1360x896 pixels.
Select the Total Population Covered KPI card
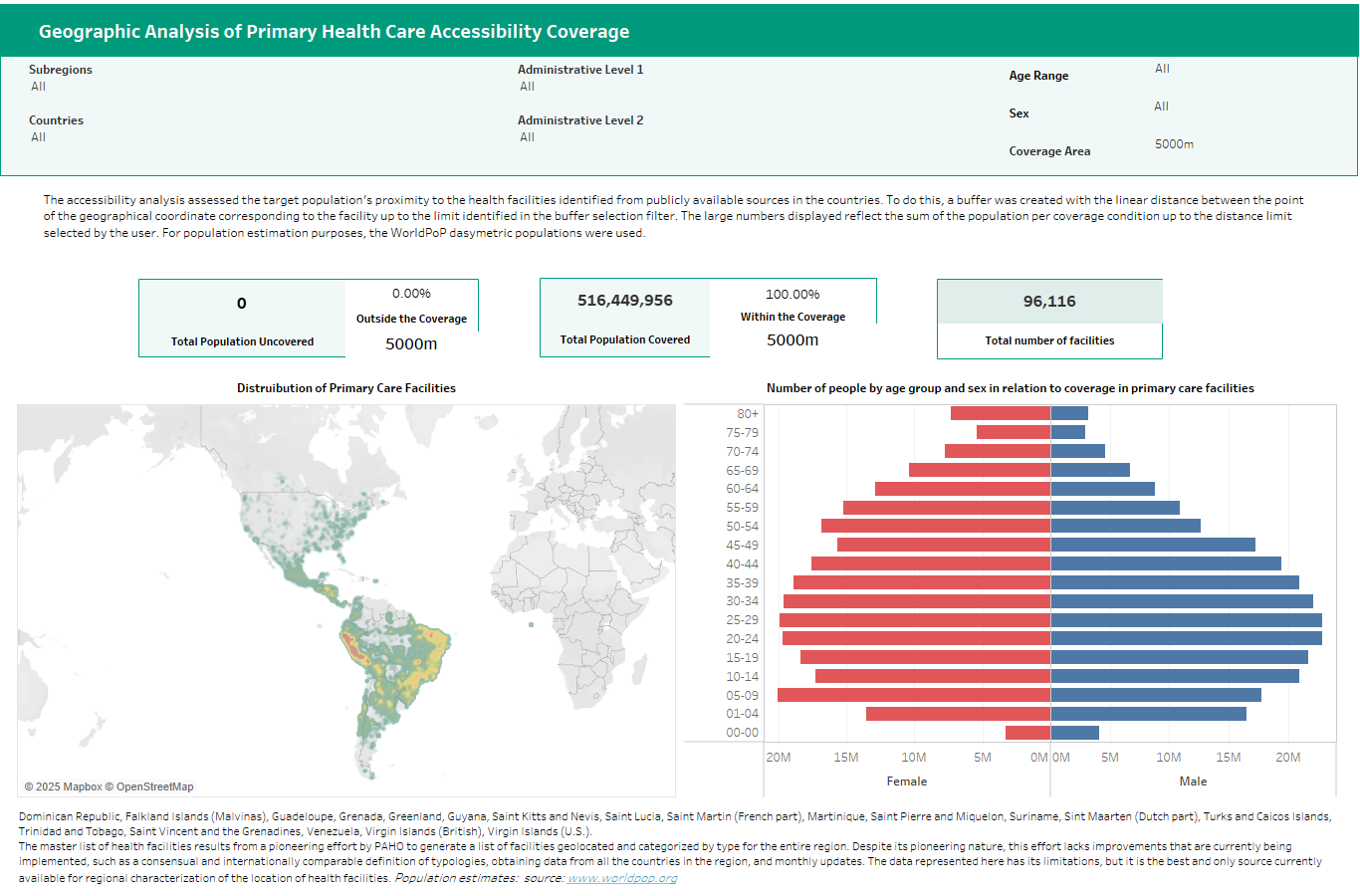(624, 319)
